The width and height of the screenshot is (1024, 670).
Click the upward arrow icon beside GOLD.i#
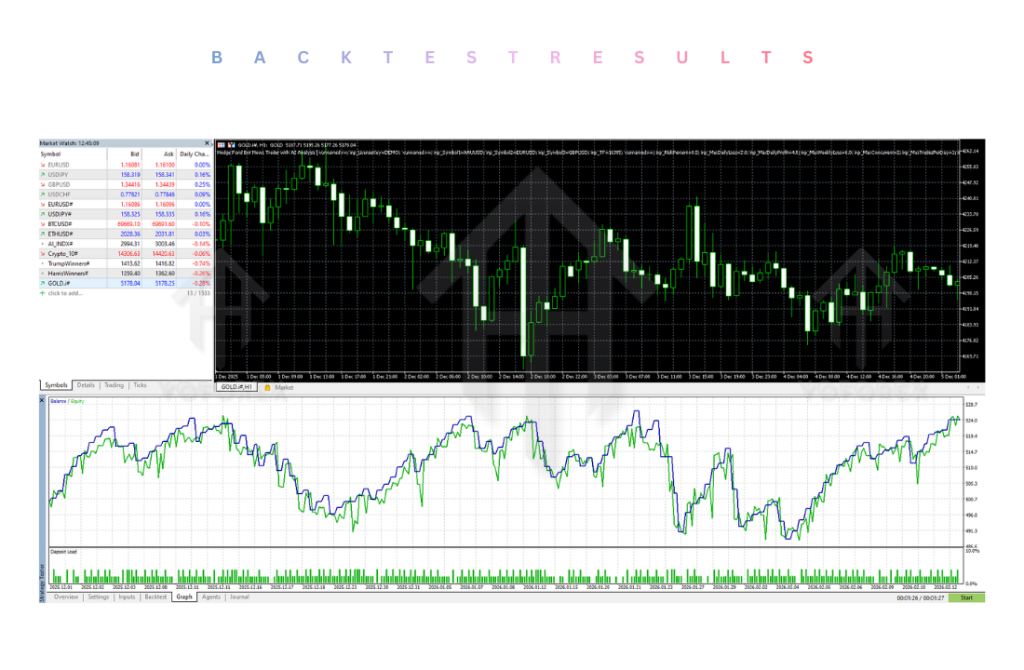click(x=43, y=280)
